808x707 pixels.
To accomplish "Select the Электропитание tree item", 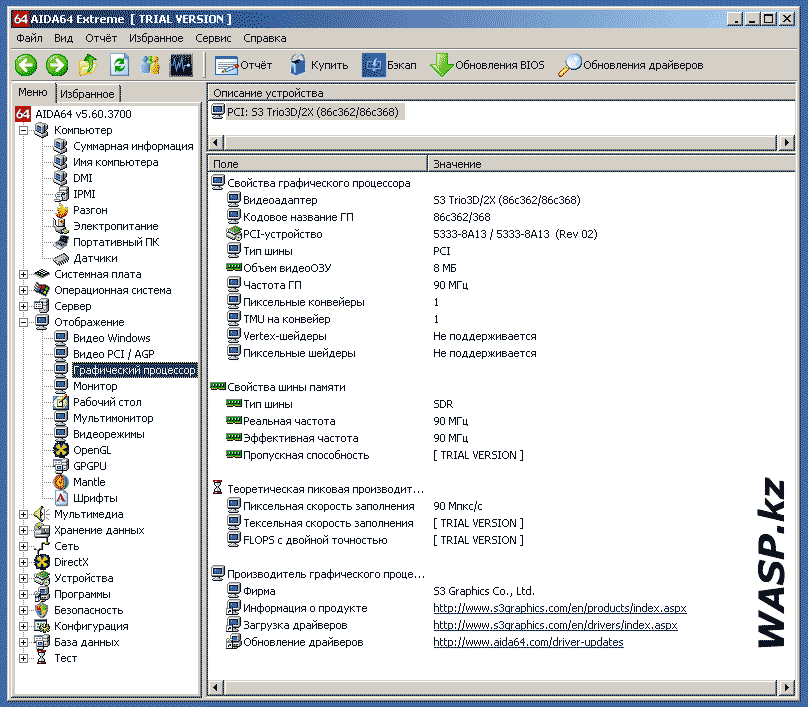I will tap(115, 226).
